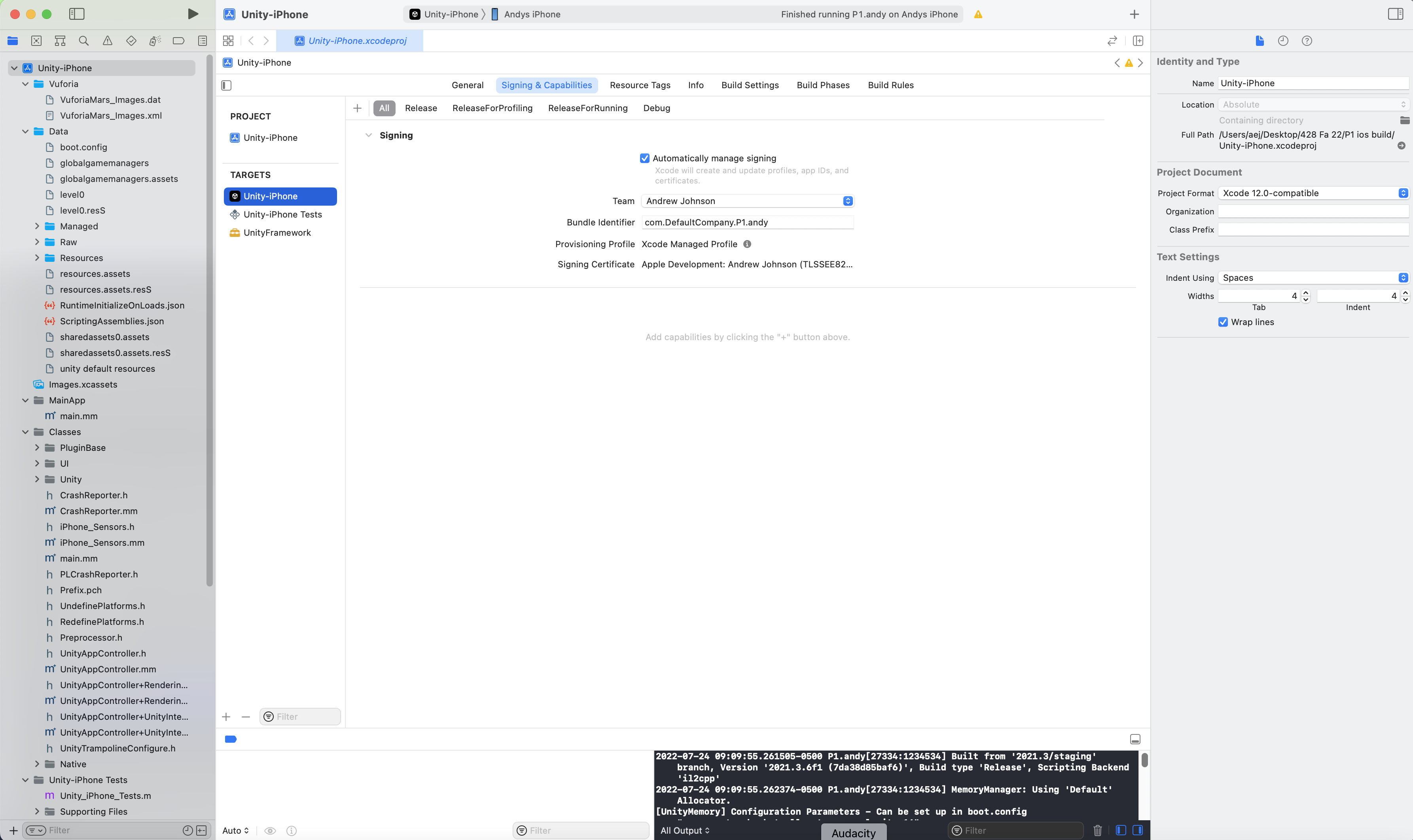Add capability with plus button

(357, 108)
